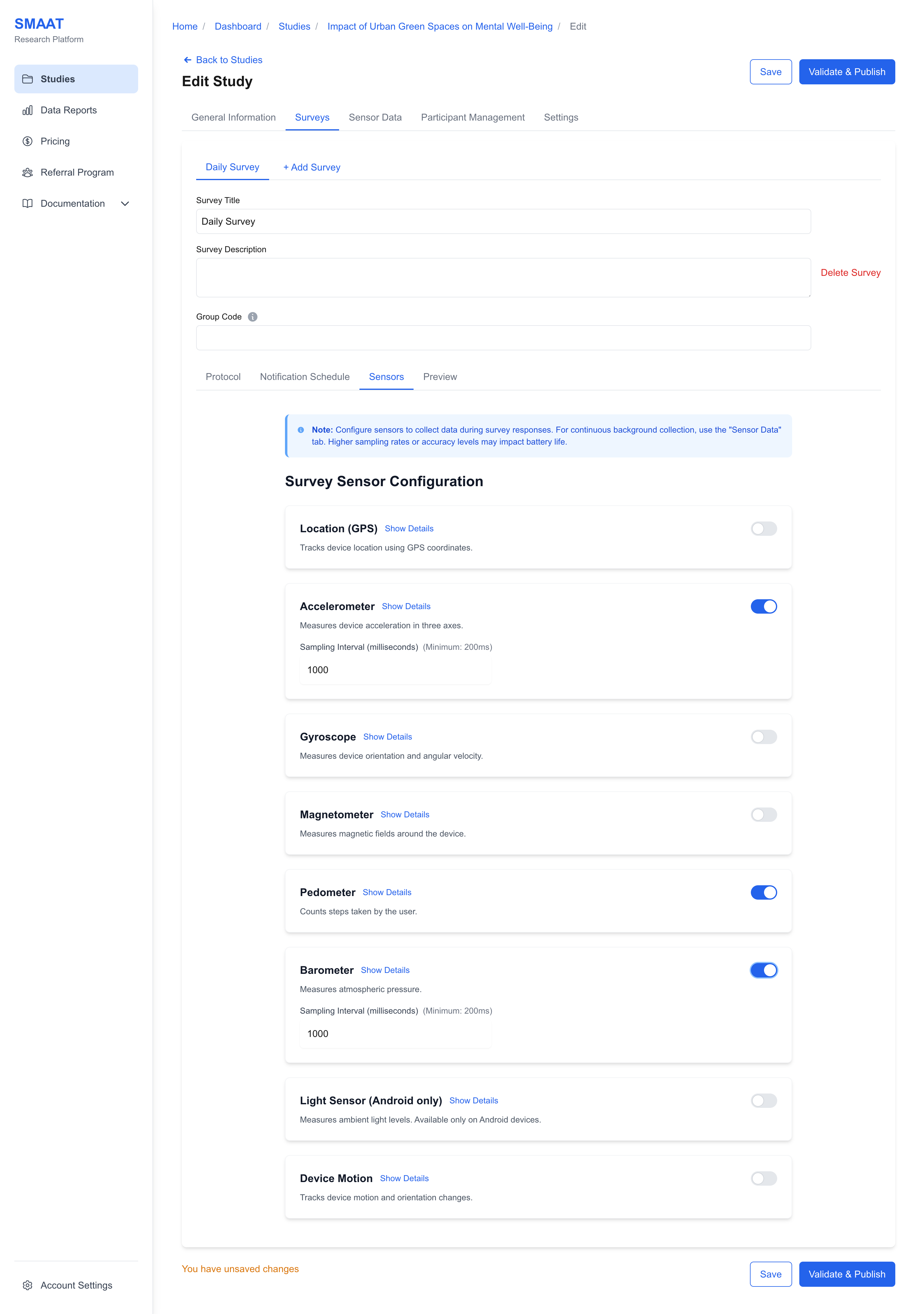Click the Documentation book icon
This screenshot has height=1314, width=924.
(28, 204)
